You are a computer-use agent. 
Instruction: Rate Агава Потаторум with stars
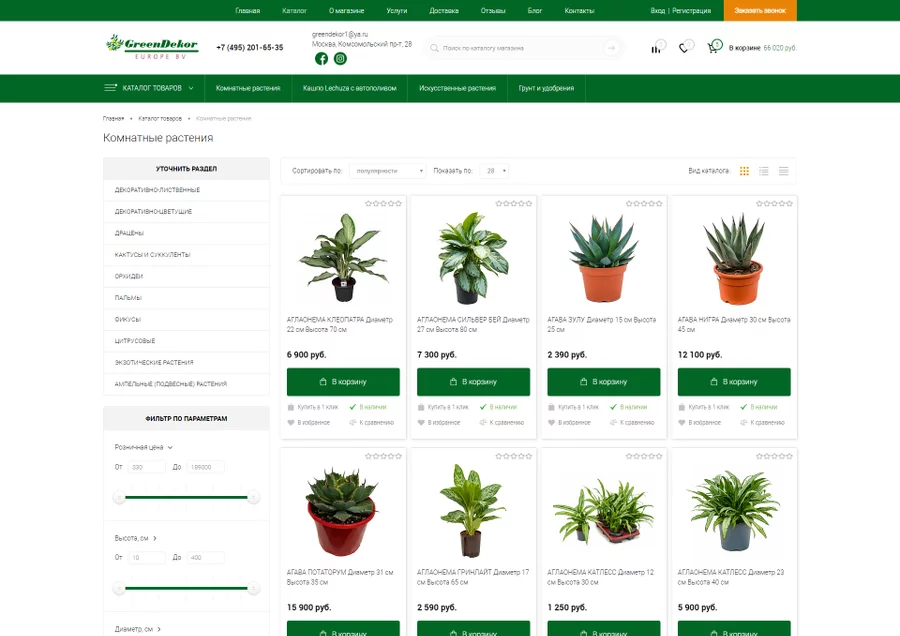383,456
